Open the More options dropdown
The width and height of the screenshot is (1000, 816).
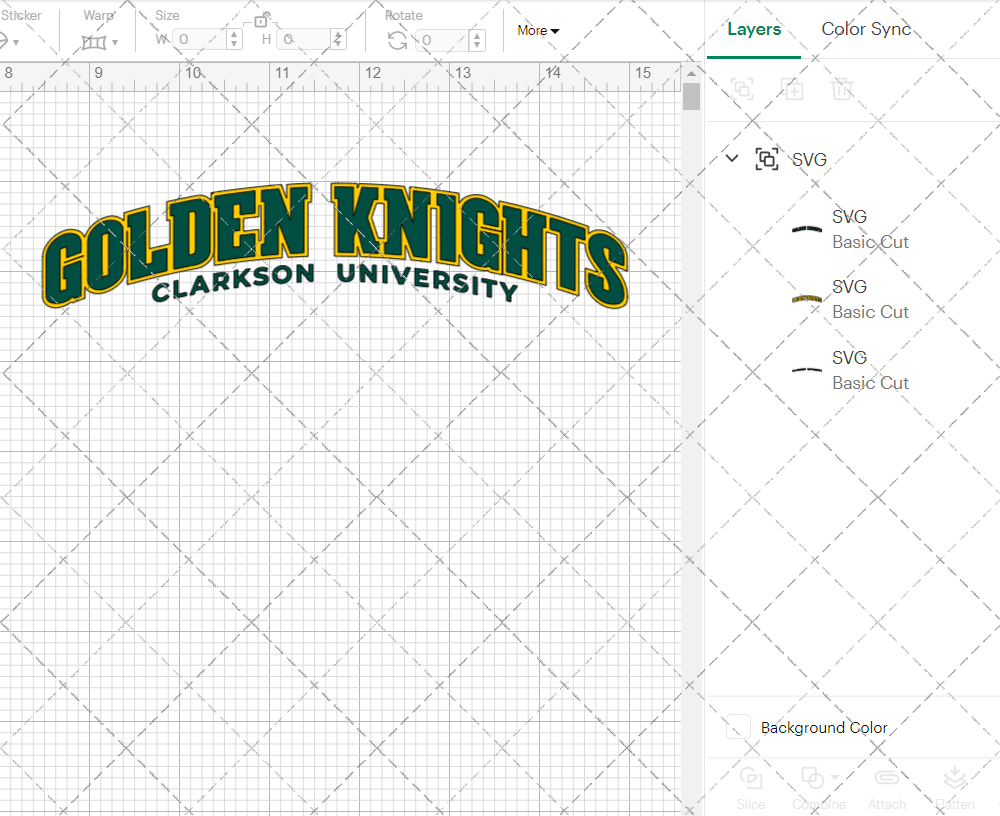click(x=538, y=31)
